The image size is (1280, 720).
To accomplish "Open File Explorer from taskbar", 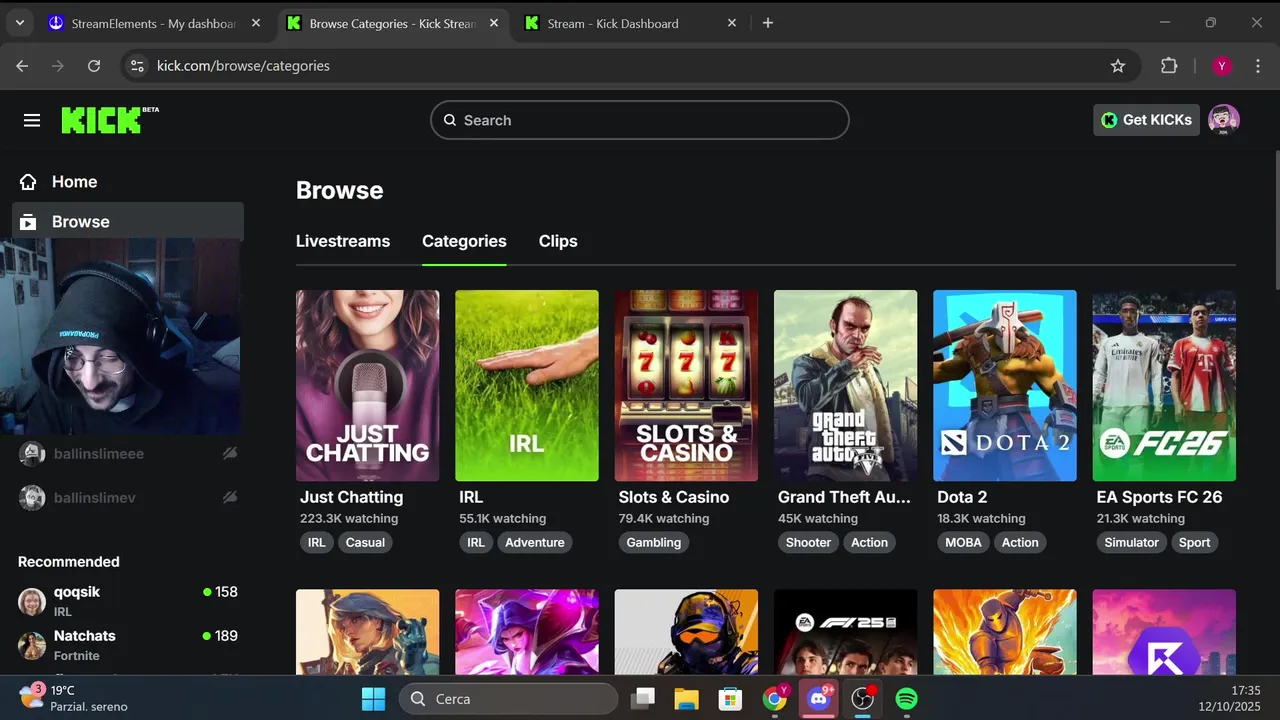I will pos(685,698).
